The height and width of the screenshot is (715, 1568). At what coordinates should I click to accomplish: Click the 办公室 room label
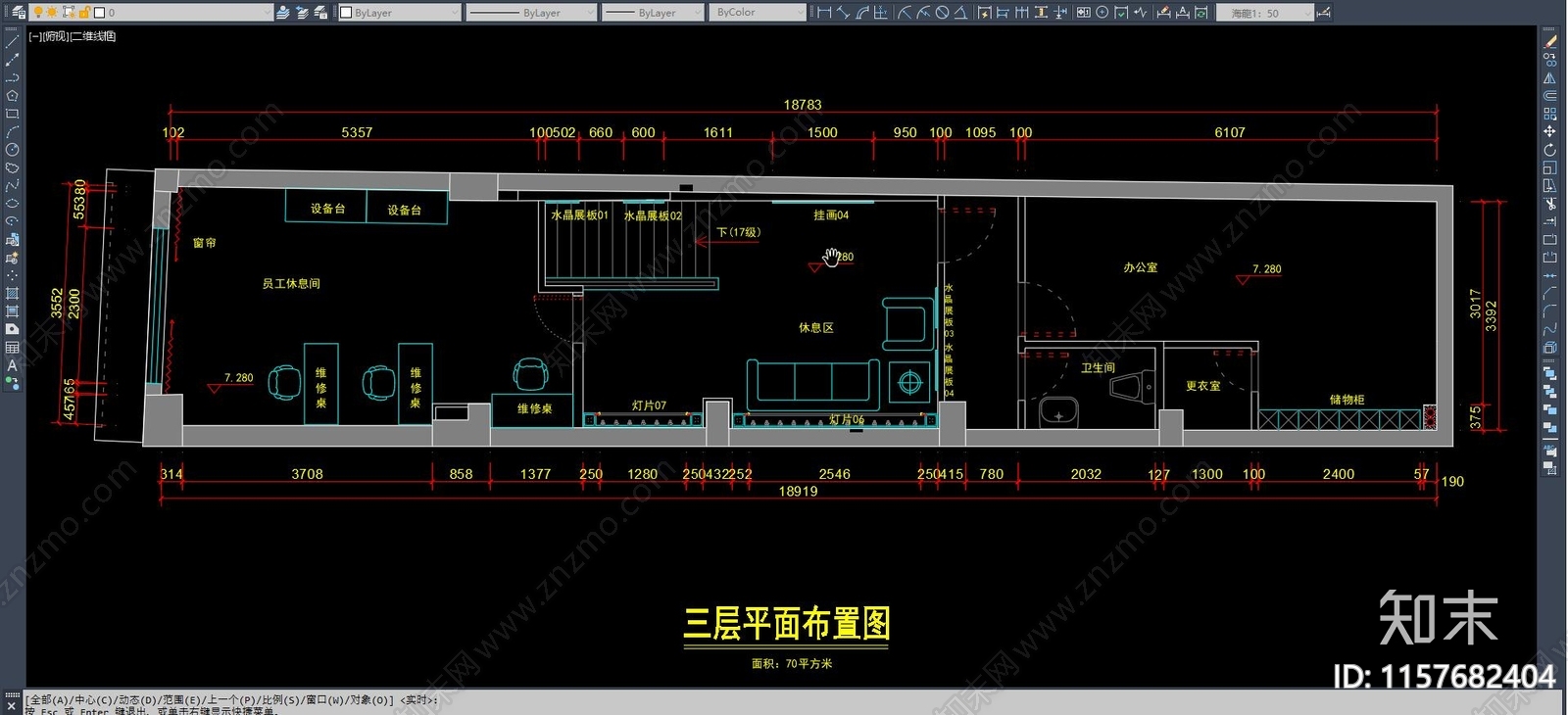coord(1141,267)
